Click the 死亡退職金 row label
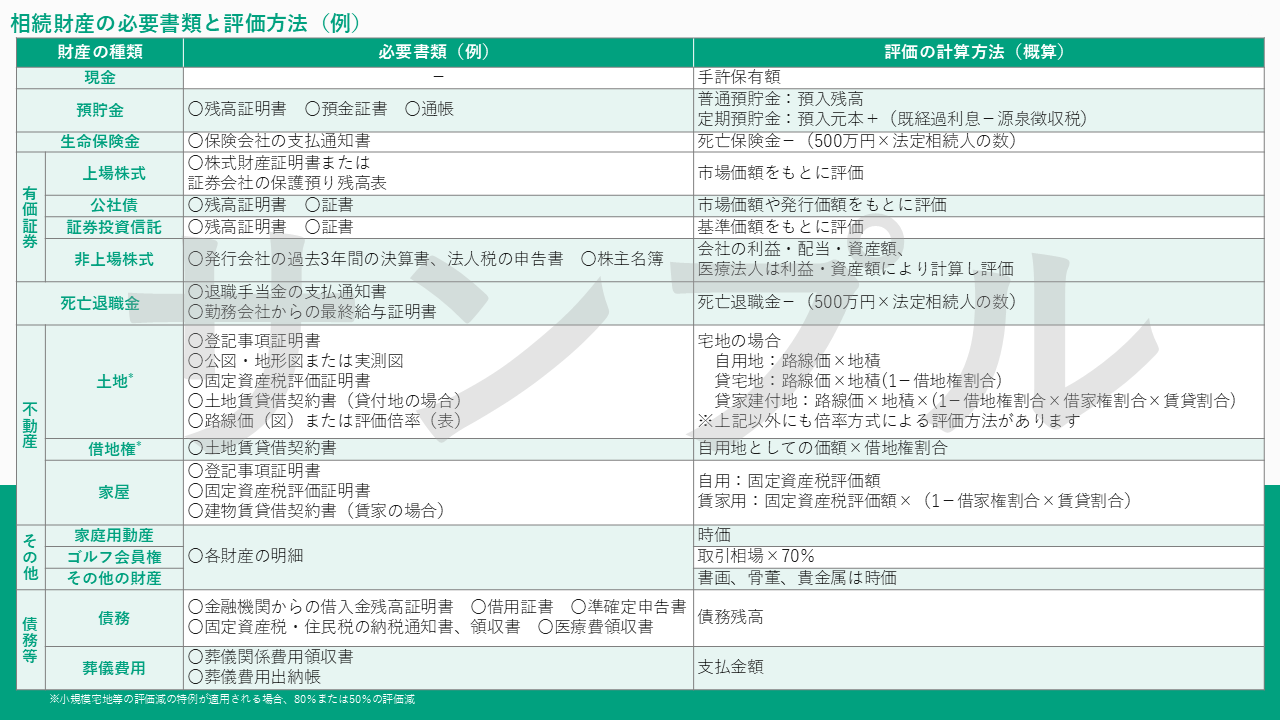The height and width of the screenshot is (720, 1280). 100,303
